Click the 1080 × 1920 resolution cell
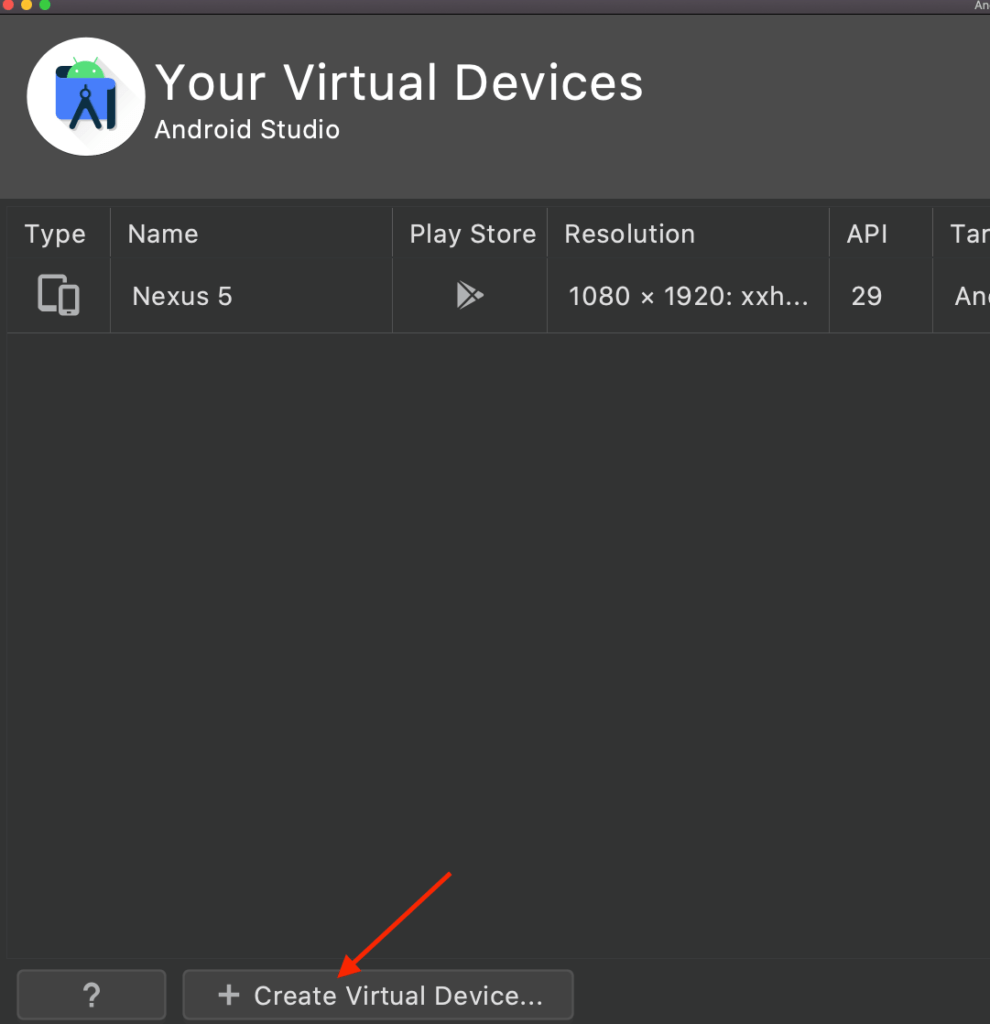The image size is (990, 1024). [x=688, y=296]
